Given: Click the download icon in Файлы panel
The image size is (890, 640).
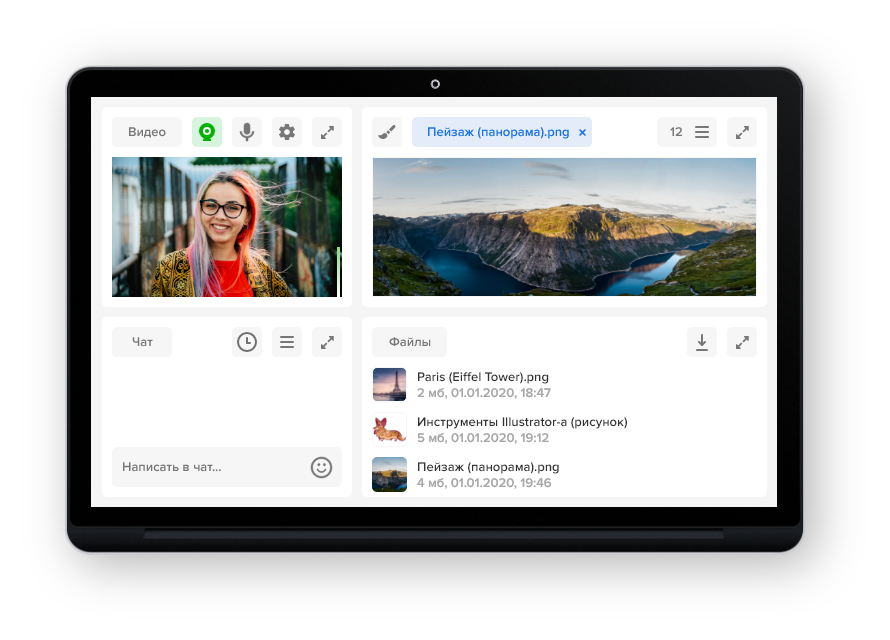Looking at the screenshot, I should click(702, 342).
